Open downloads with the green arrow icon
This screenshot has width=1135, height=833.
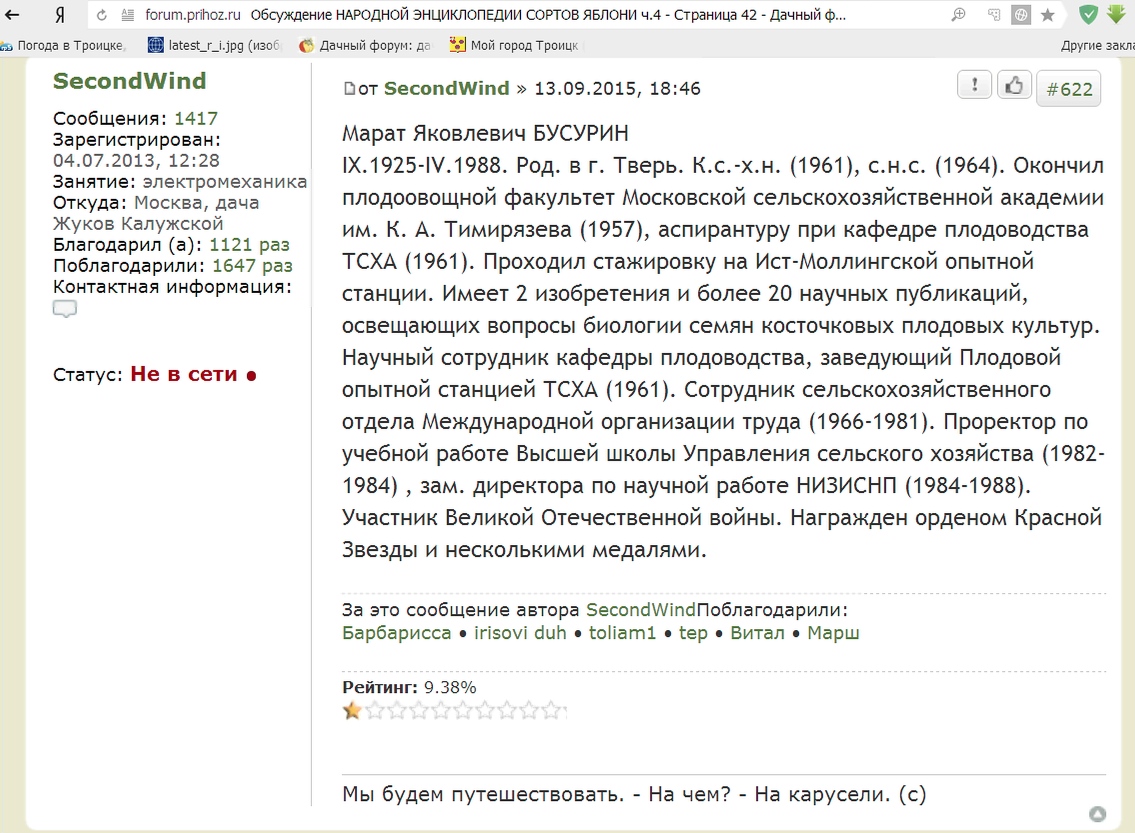pos(1116,15)
